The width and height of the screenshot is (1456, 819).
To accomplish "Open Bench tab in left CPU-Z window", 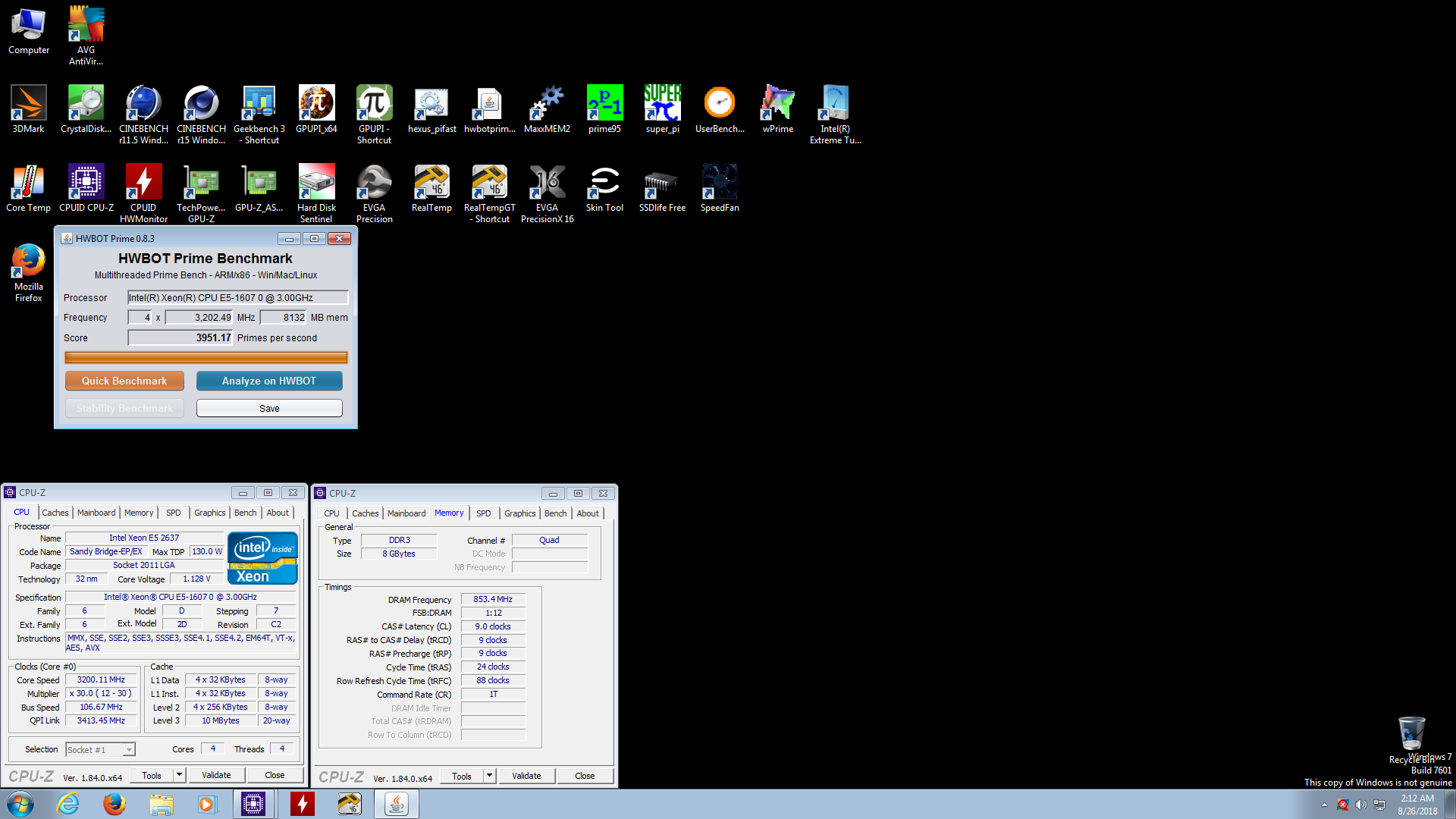I will pos(245,513).
